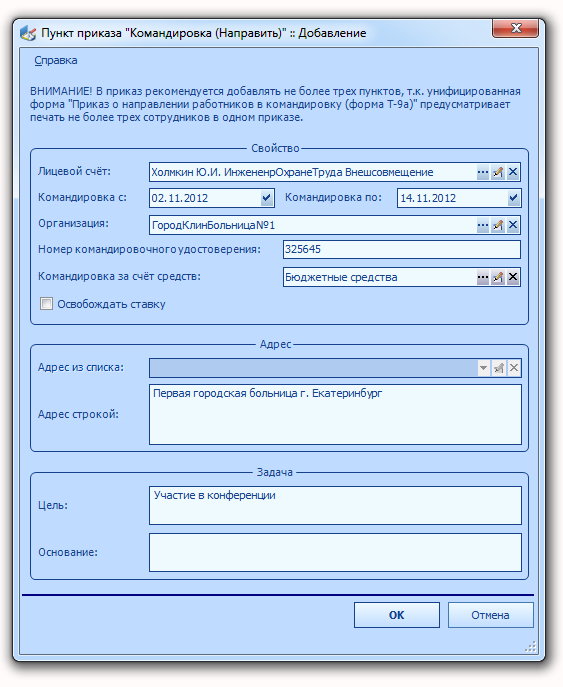Focus the empty Основание text area

point(335,552)
